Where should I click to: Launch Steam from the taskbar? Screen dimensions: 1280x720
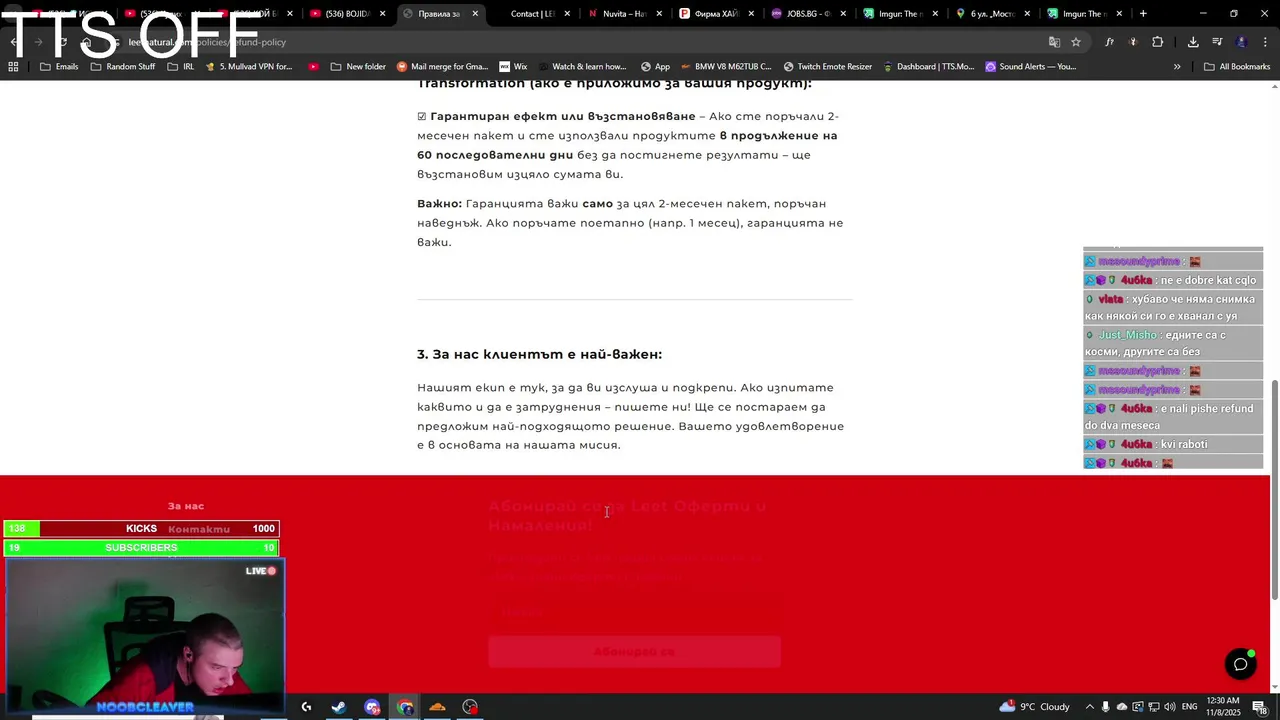(339, 707)
